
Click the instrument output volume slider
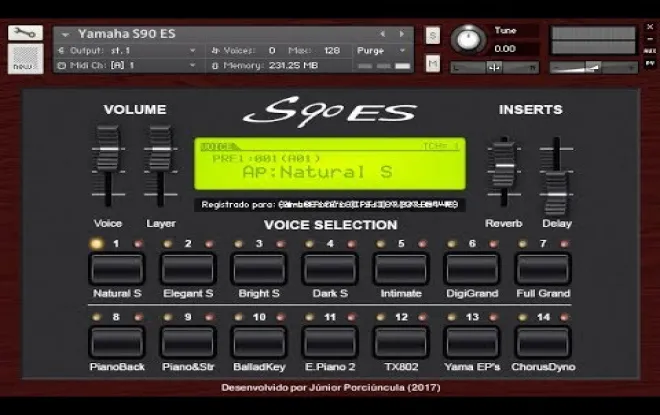tap(593, 67)
